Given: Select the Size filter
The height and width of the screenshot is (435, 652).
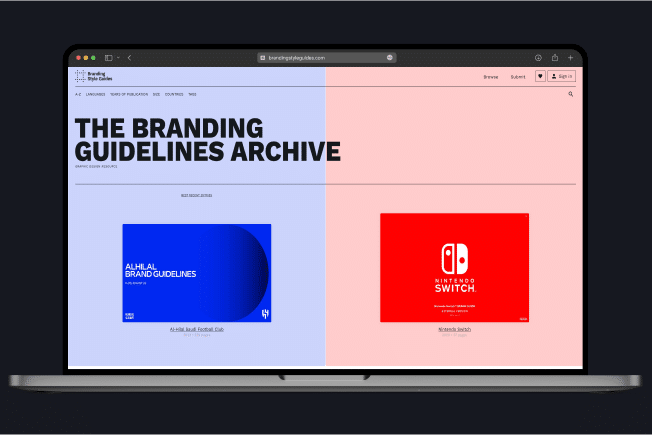Looking at the screenshot, I should pyautogui.click(x=156, y=94).
